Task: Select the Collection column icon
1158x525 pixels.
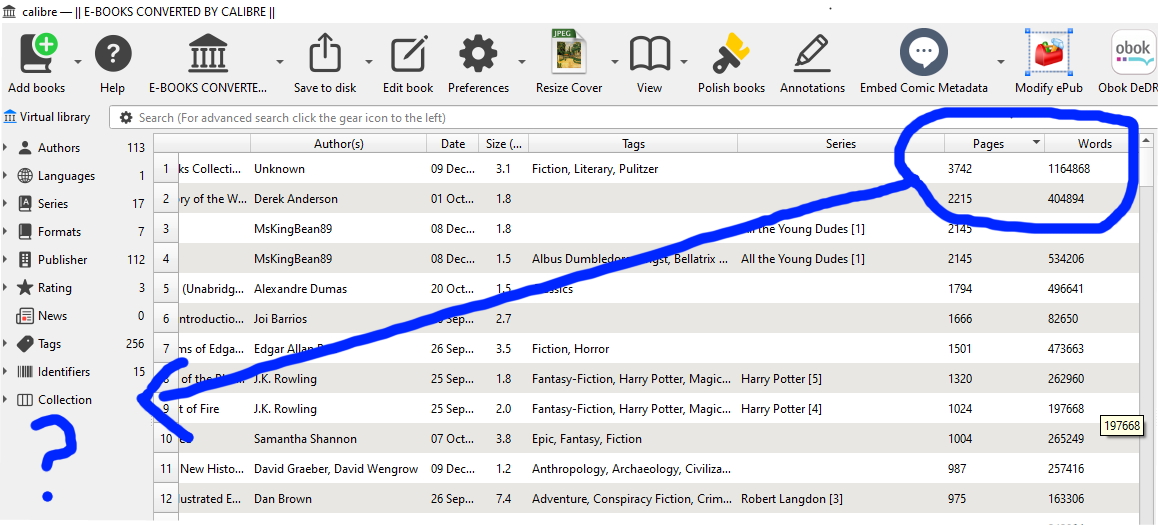Action: pyautogui.click(x=25, y=399)
